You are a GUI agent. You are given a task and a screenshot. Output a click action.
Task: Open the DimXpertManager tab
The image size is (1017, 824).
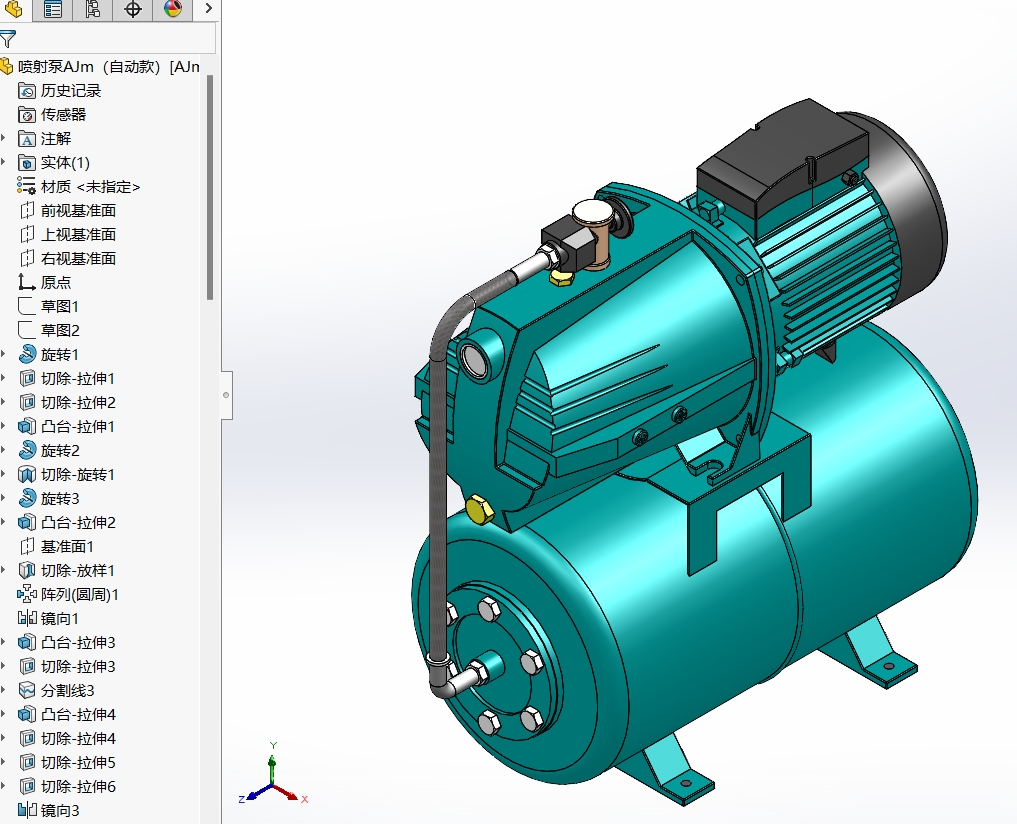tap(132, 9)
